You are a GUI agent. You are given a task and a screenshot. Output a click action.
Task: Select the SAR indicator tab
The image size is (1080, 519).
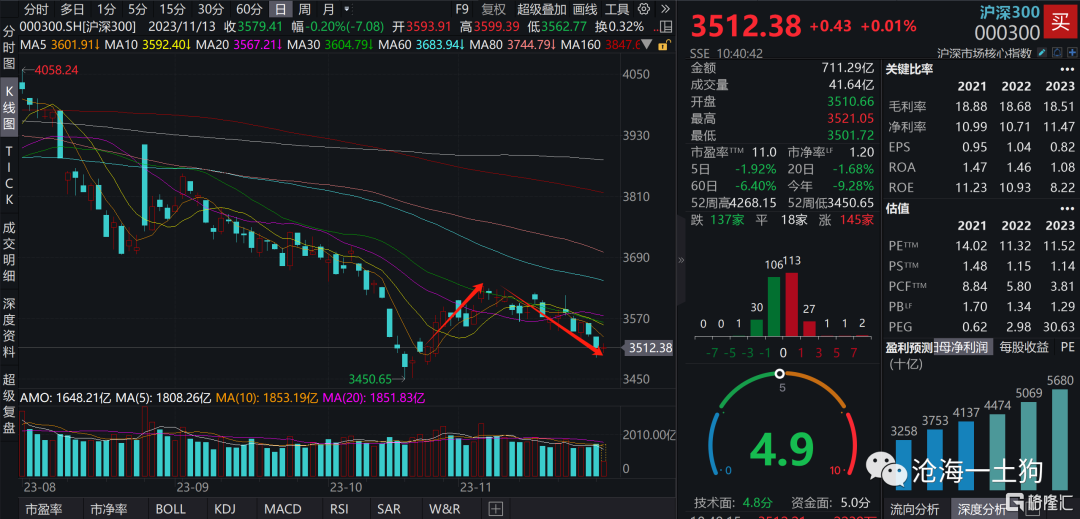[388, 509]
